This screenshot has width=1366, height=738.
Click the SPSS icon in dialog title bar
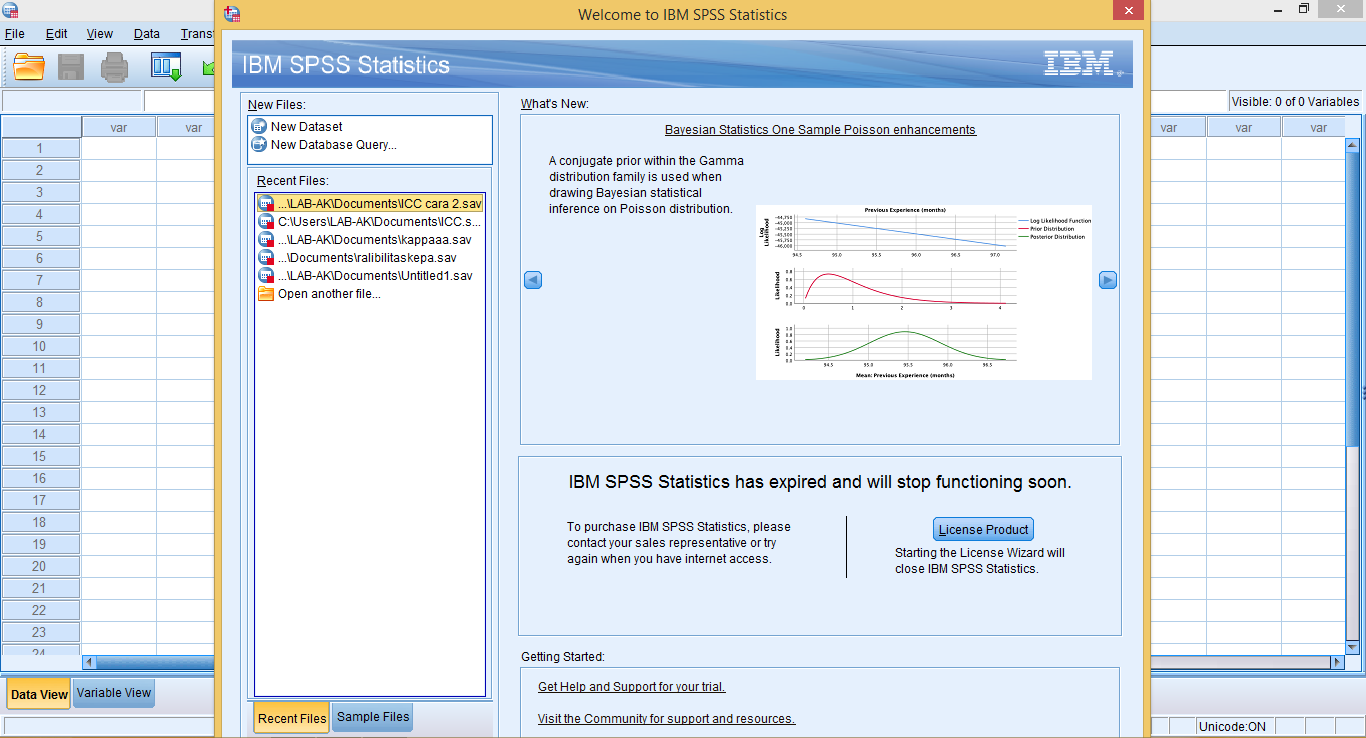[x=232, y=14]
